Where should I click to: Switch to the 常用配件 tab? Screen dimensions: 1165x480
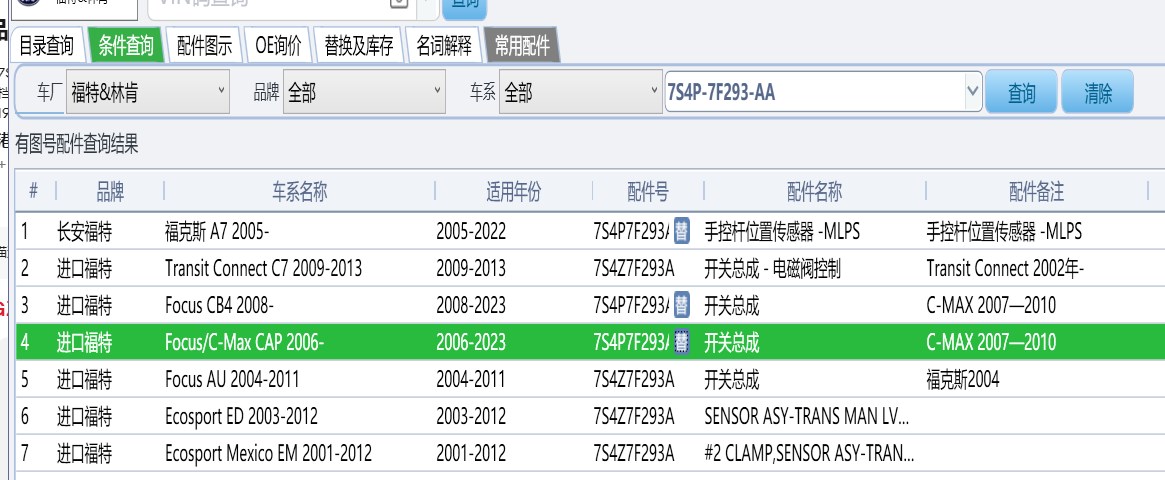tap(522, 46)
